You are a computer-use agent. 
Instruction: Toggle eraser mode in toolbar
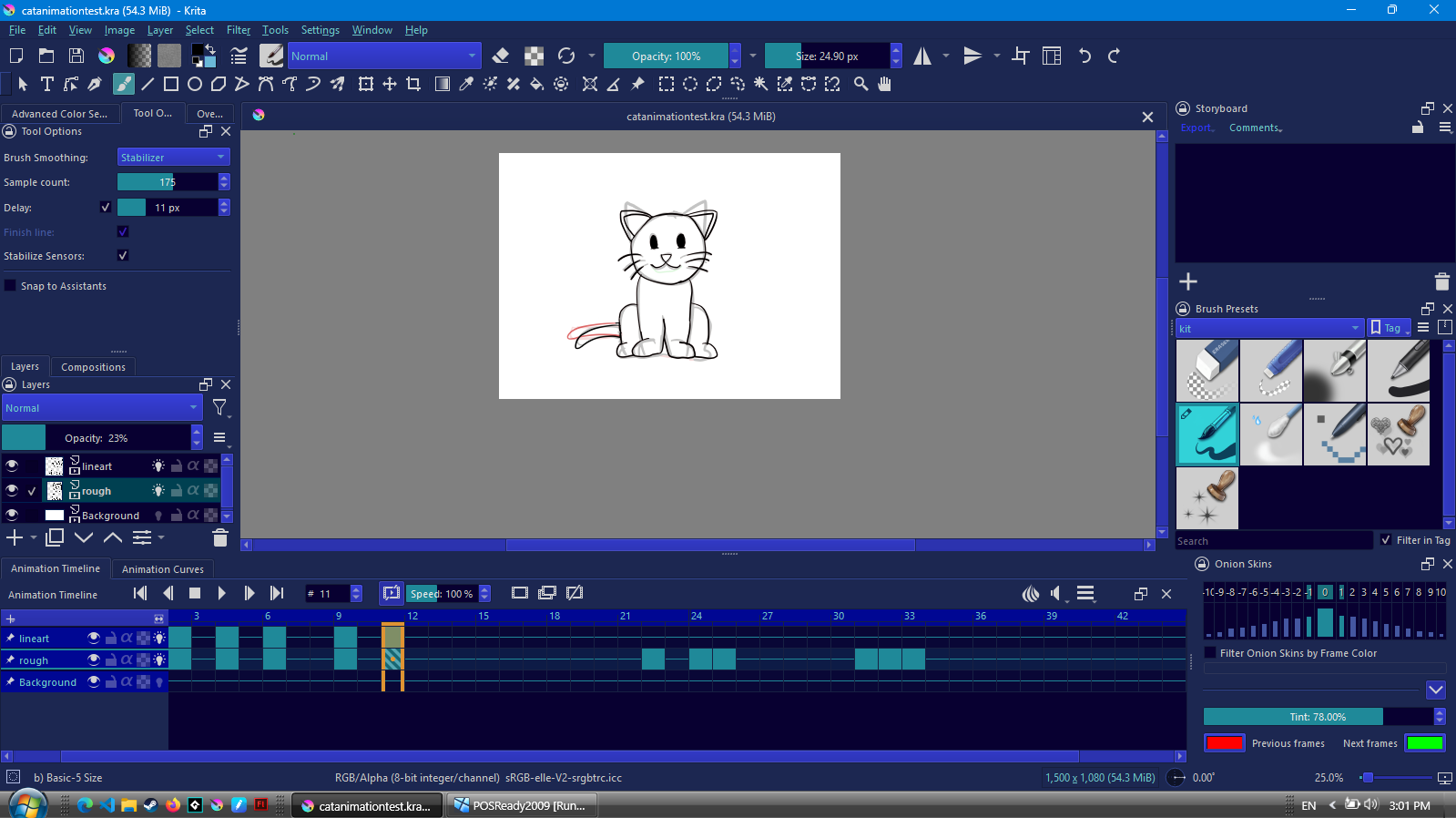pos(500,56)
